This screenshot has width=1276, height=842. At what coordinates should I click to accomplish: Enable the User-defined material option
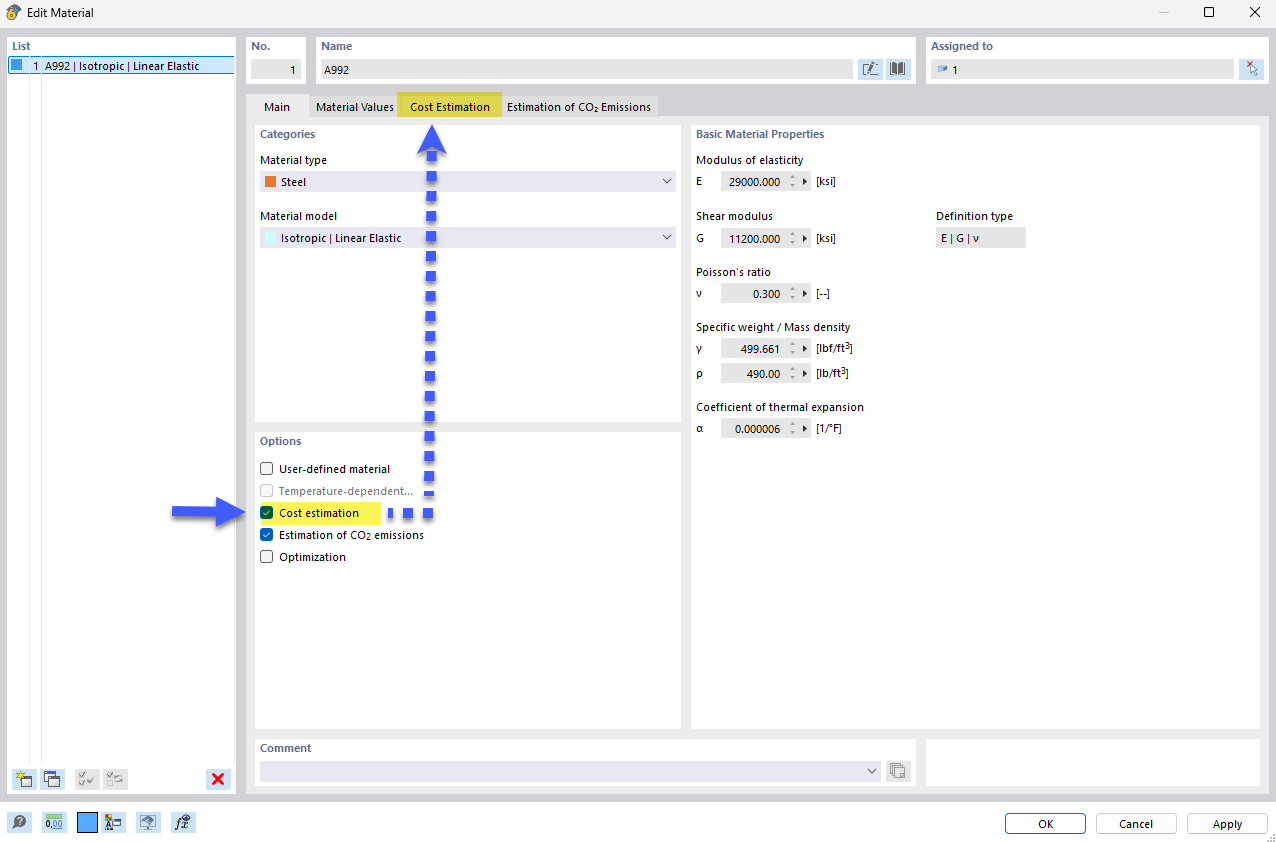(x=266, y=468)
